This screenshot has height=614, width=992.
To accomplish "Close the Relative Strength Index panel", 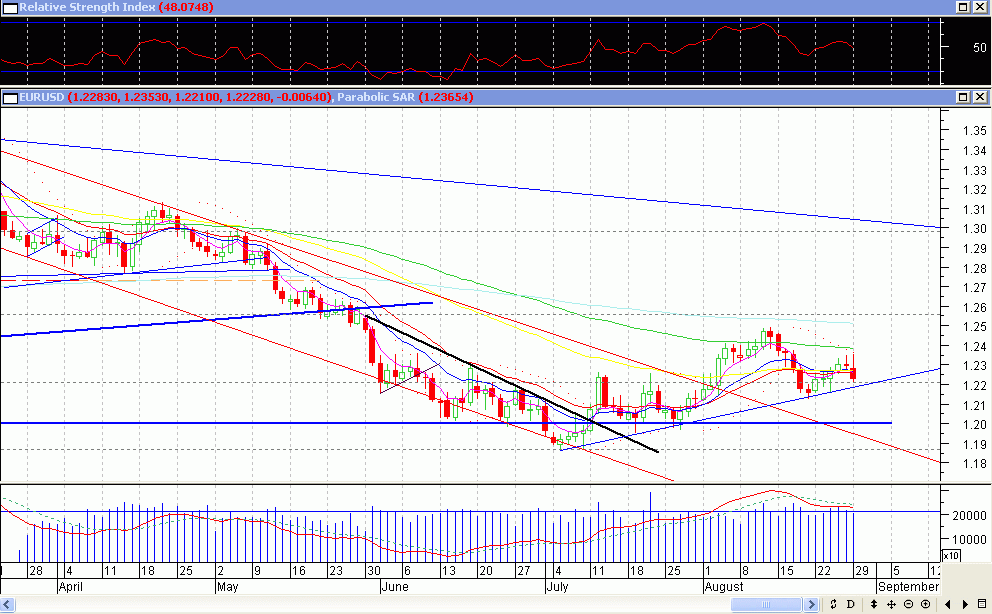I will point(978,7).
